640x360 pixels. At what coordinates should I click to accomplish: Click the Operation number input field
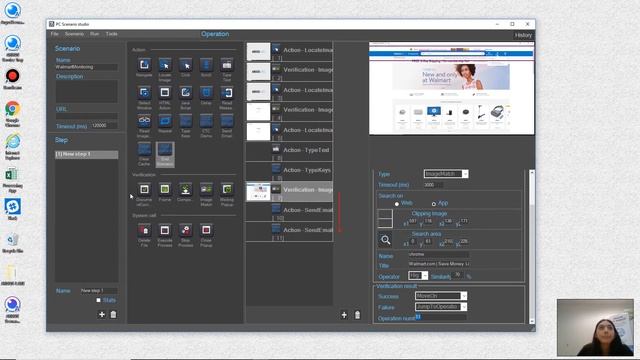[x=441, y=317]
